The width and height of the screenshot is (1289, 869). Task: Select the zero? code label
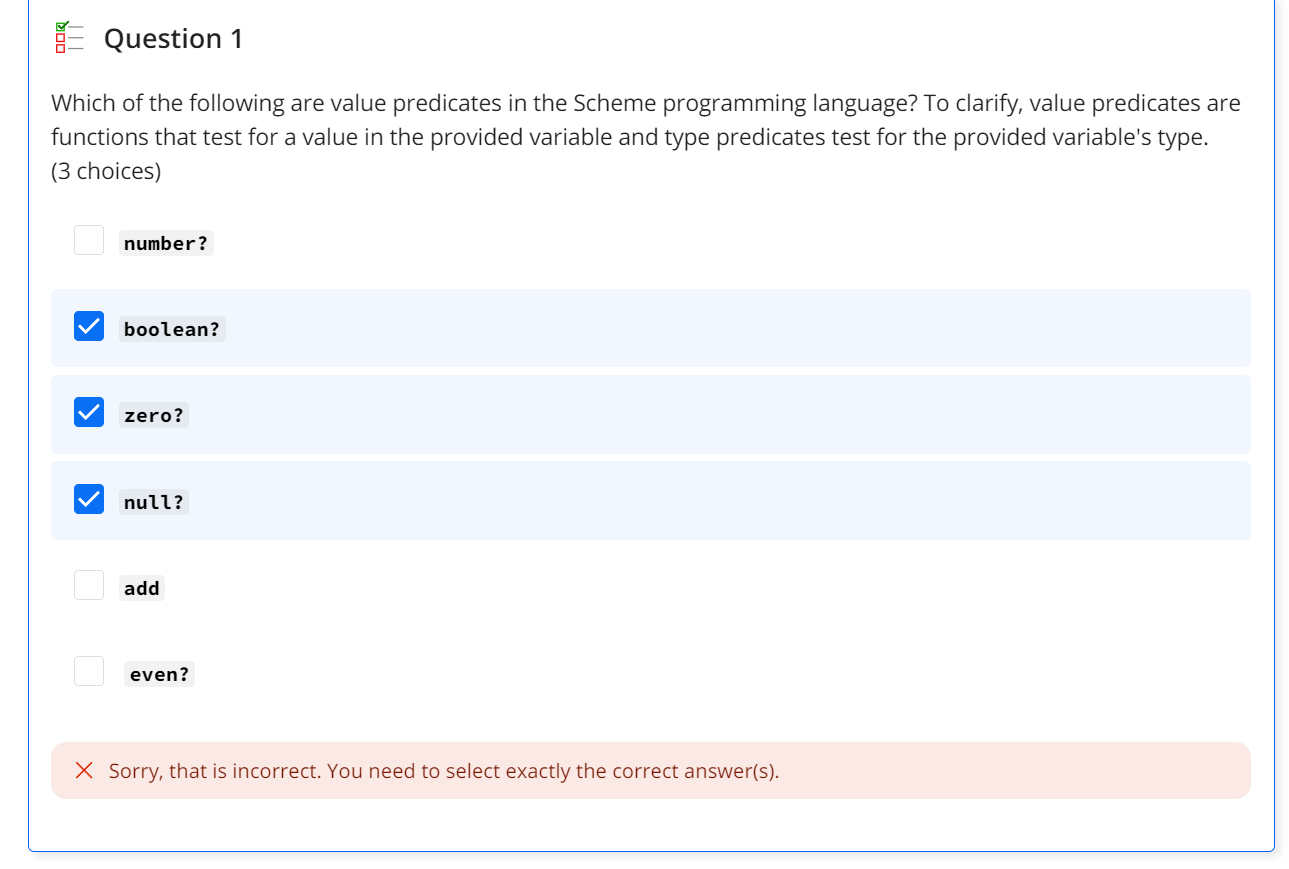click(x=154, y=415)
